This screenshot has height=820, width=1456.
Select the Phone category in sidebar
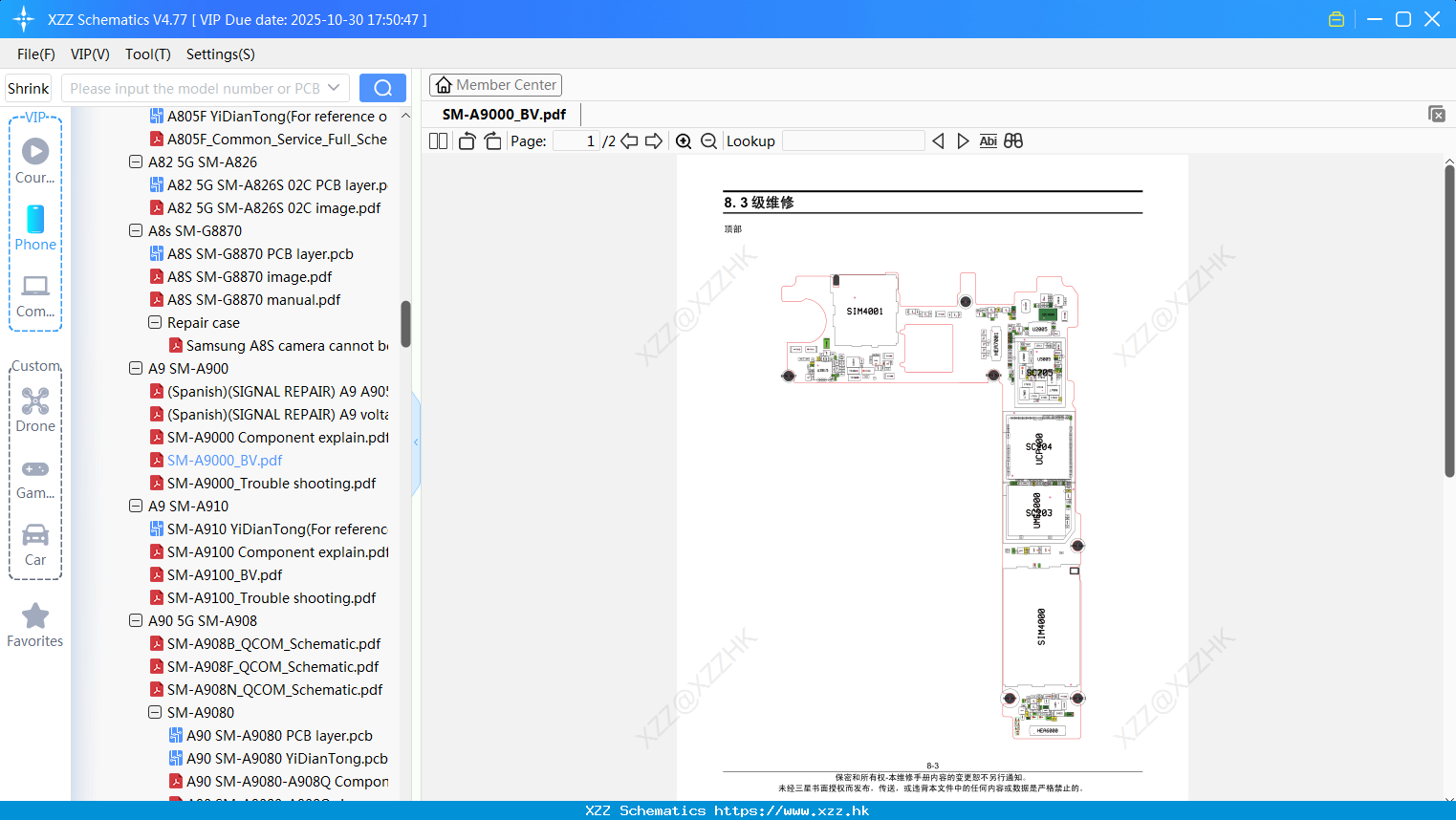[x=35, y=227]
